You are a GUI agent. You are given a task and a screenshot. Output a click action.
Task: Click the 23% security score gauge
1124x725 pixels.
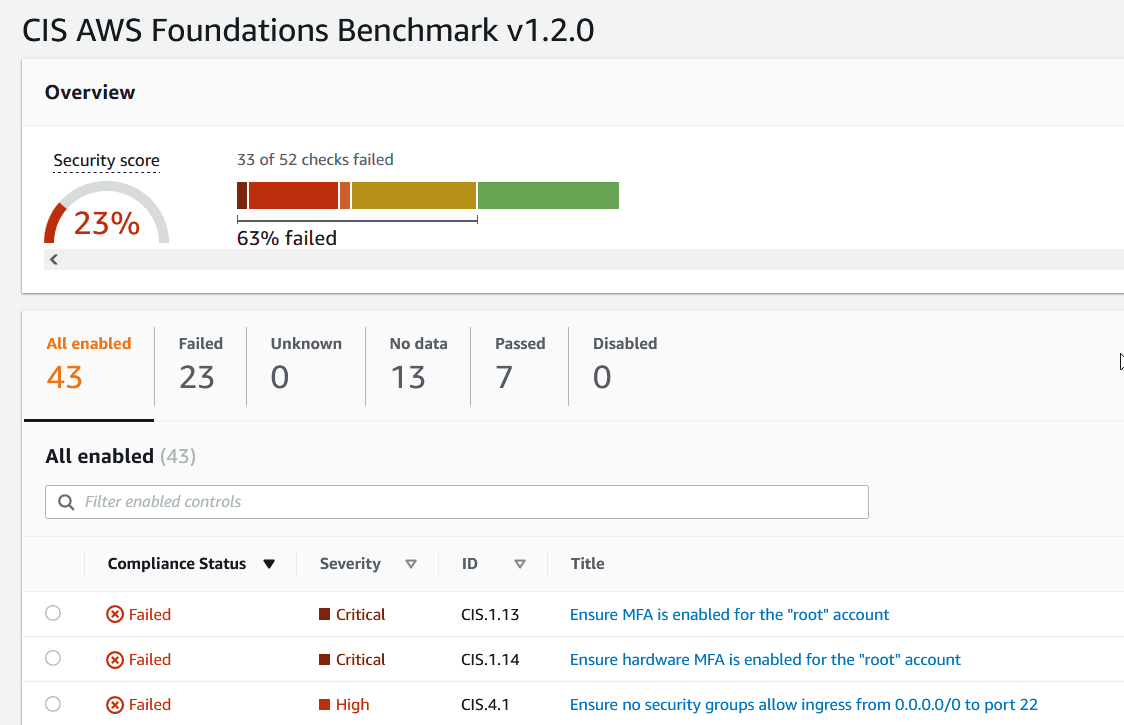(107, 213)
